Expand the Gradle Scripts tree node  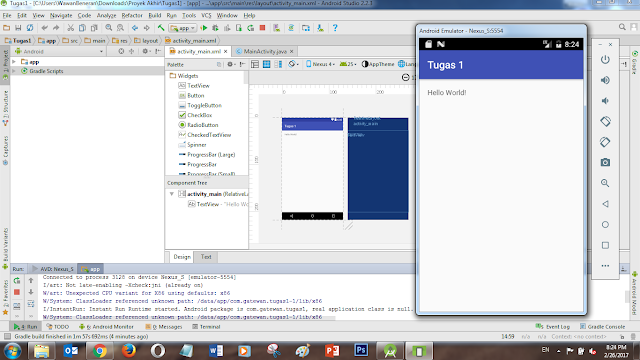click(x=14, y=71)
